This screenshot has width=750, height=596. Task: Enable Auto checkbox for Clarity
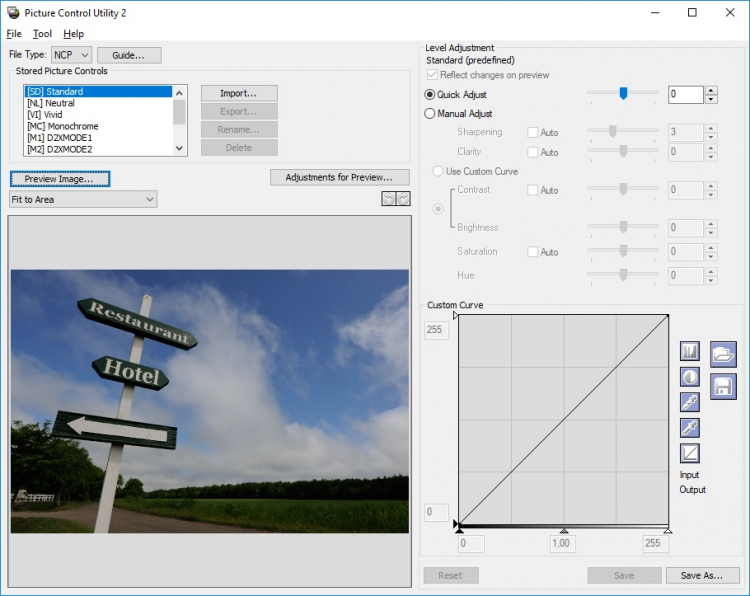[x=532, y=152]
